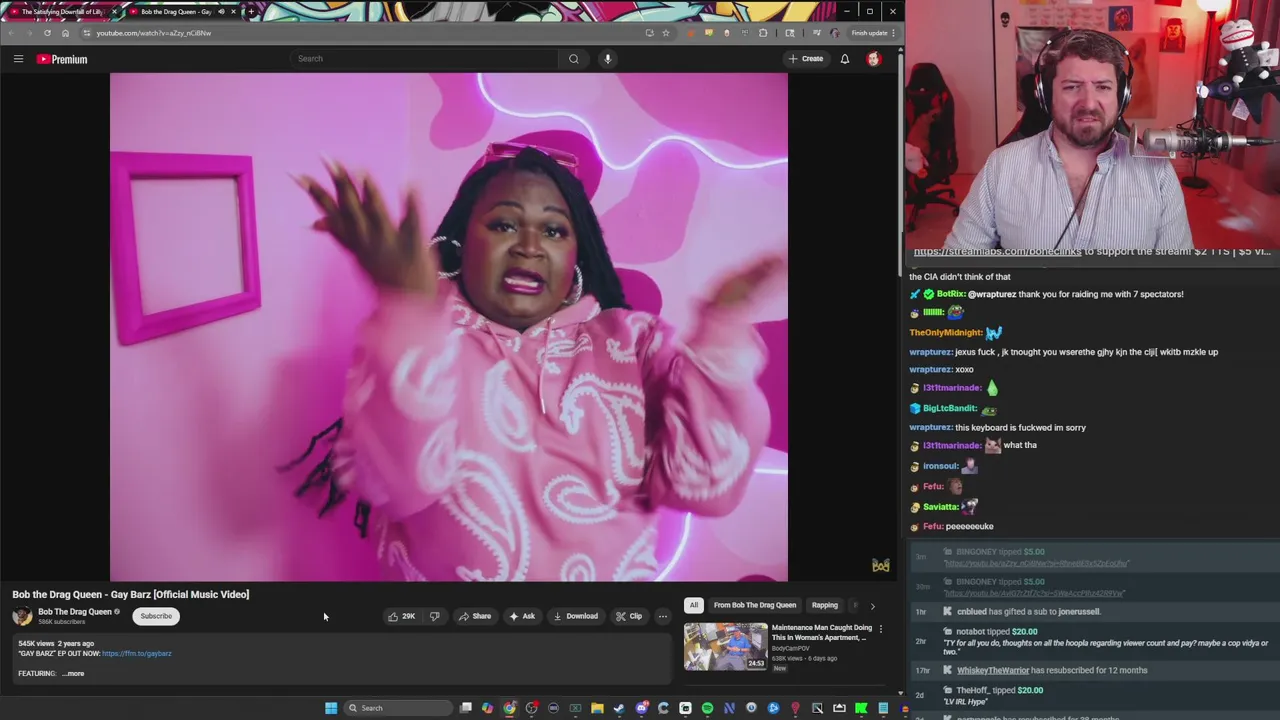Dislike the Gay Barz video
The image size is (1280, 720).
[x=434, y=616]
